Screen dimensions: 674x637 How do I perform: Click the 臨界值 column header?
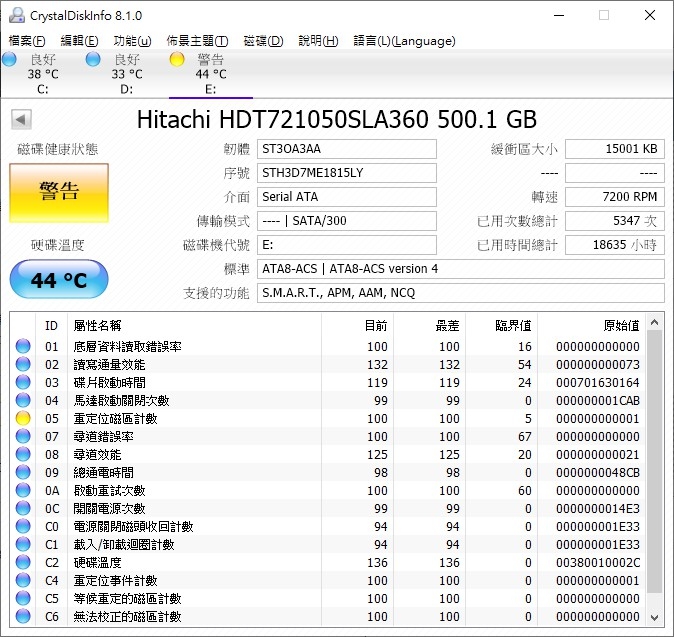513,326
